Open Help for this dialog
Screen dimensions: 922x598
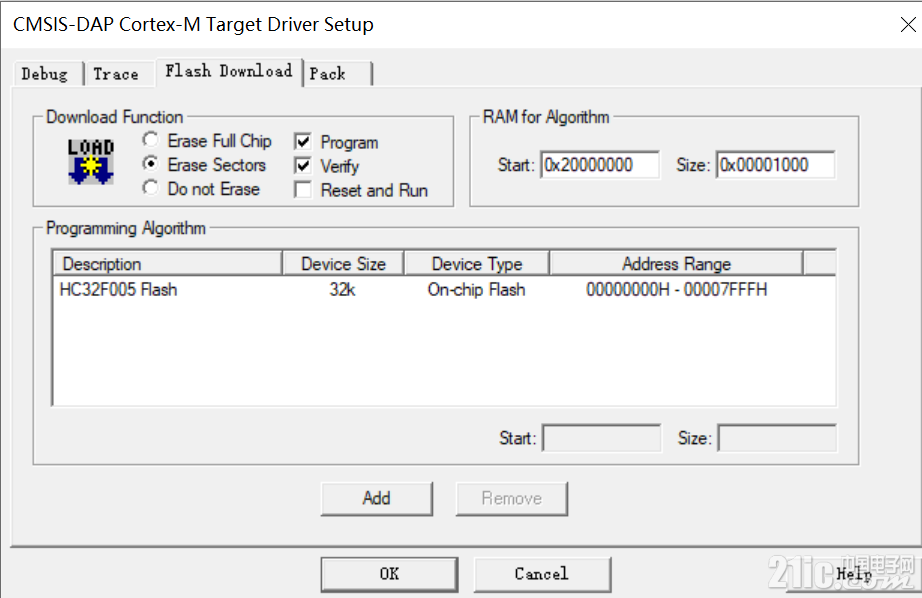854,574
